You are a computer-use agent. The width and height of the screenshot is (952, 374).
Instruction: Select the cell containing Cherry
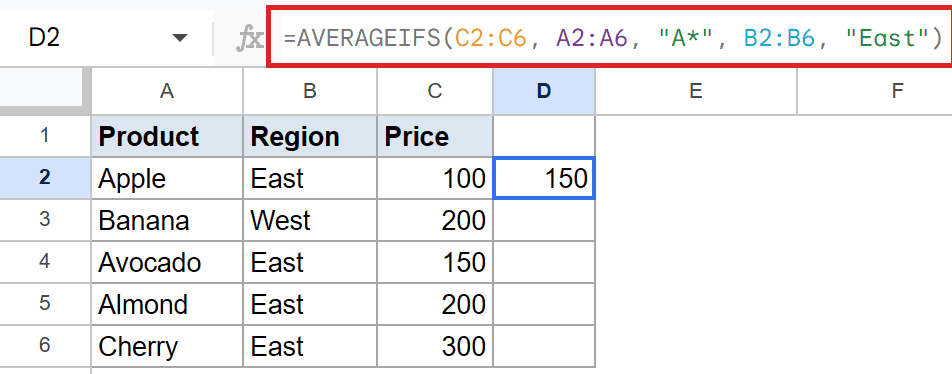click(x=167, y=345)
